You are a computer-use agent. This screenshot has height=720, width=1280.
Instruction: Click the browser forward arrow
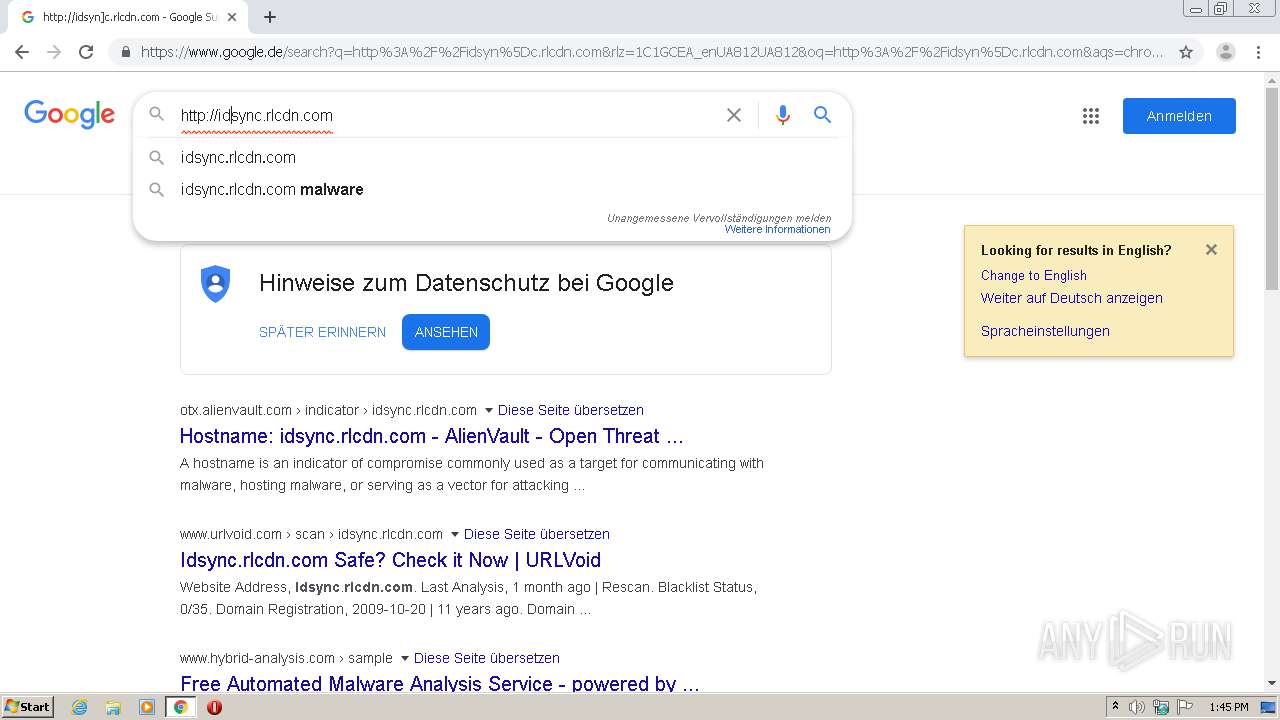coord(54,52)
